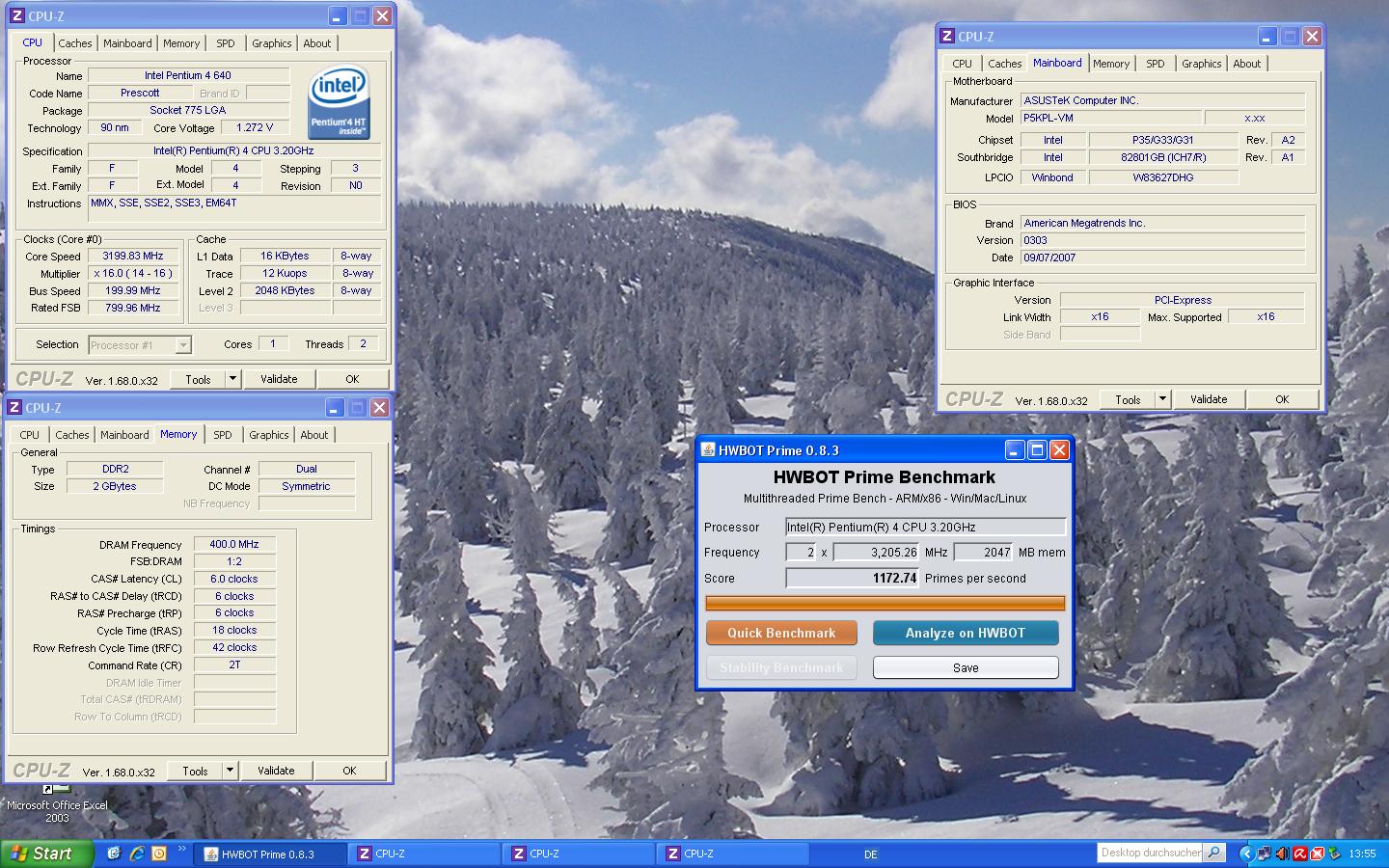Click CPU-Z title icon in CPU window
Viewport: 1389px width, 868px height.
(x=16, y=16)
